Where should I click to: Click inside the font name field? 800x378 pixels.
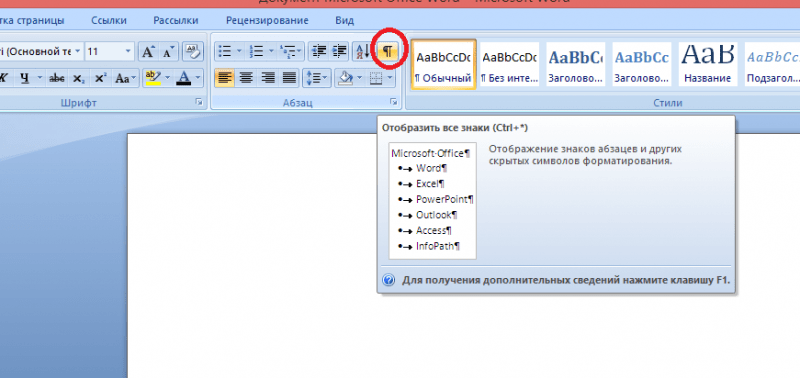pos(36,52)
